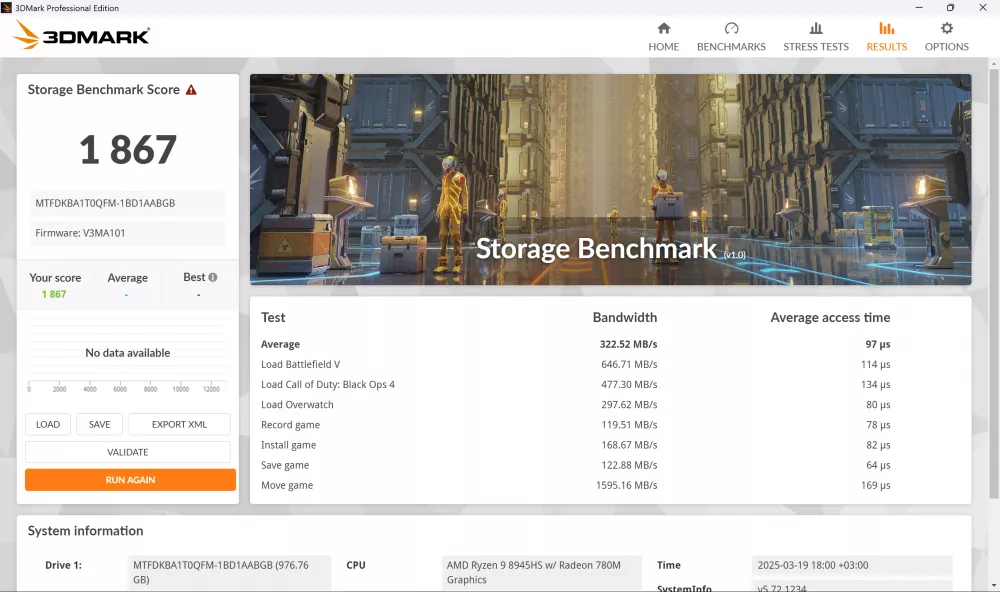Click the red warning triangle beside score
The height and width of the screenshot is (592, 1000).
tap(191, 90)
